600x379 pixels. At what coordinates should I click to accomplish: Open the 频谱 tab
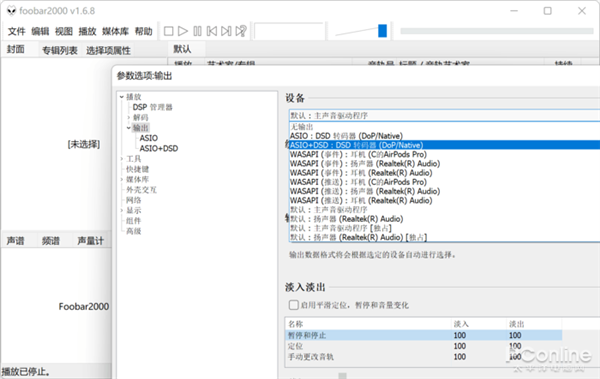51,240
